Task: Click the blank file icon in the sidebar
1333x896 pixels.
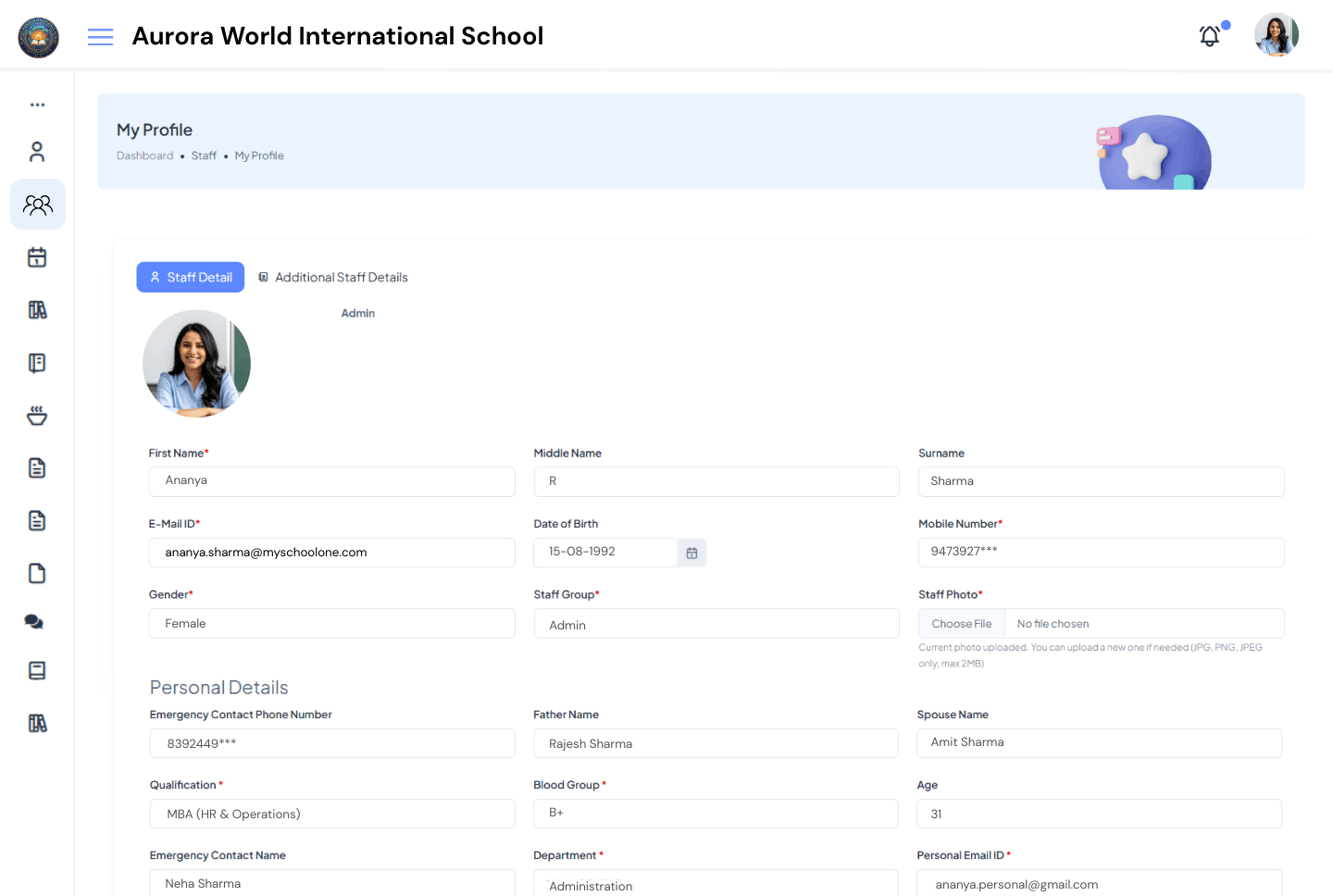Action: coord(36,573)
